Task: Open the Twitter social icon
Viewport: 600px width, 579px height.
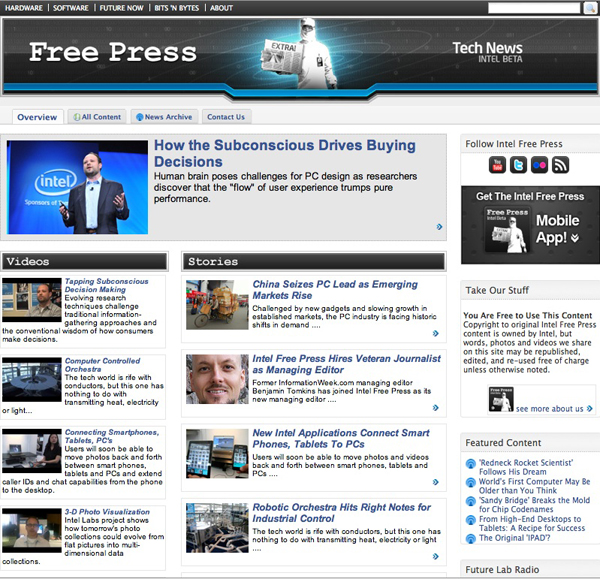Action: 518,165
